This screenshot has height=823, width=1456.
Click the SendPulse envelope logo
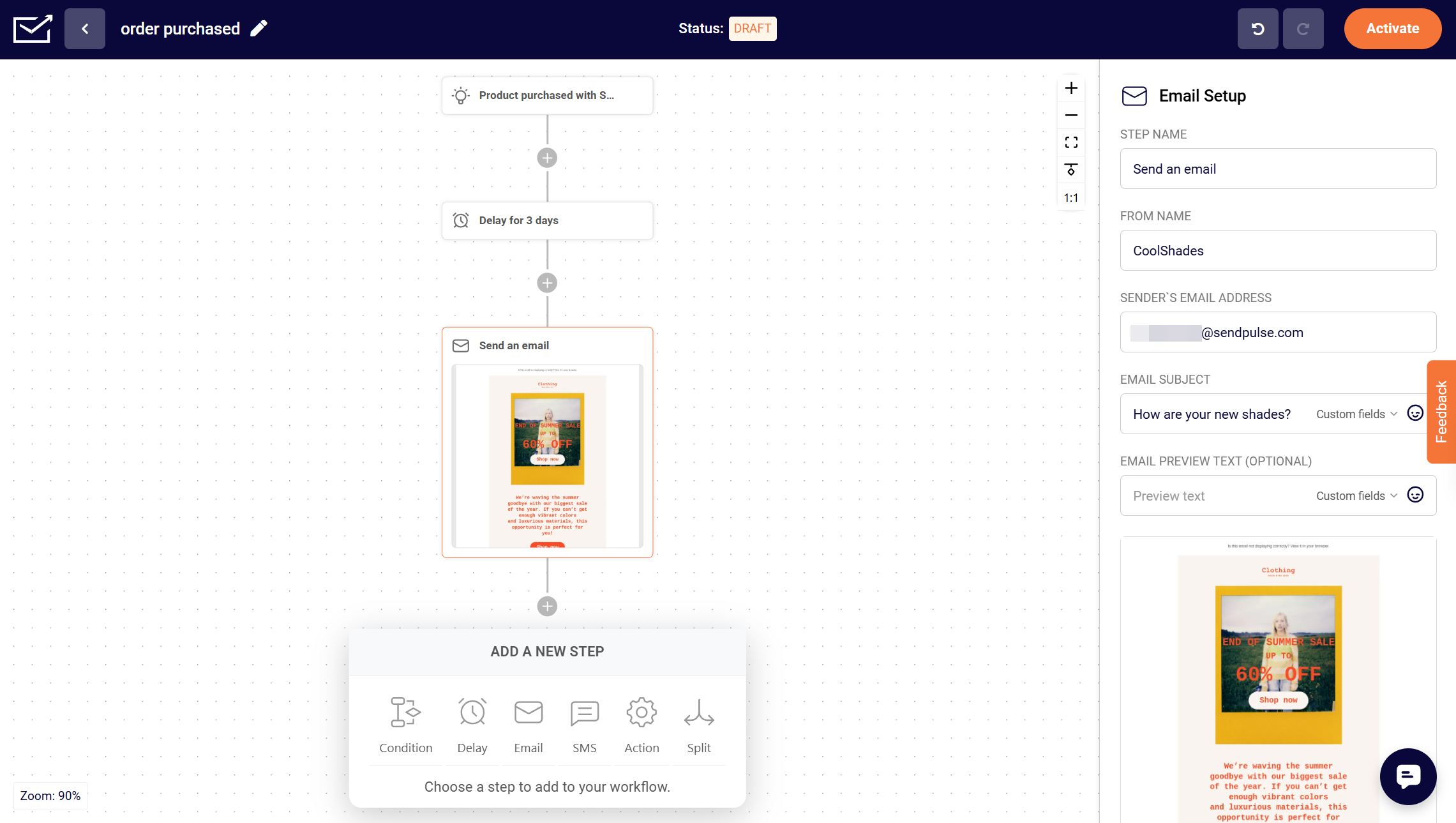click(33, 29)
